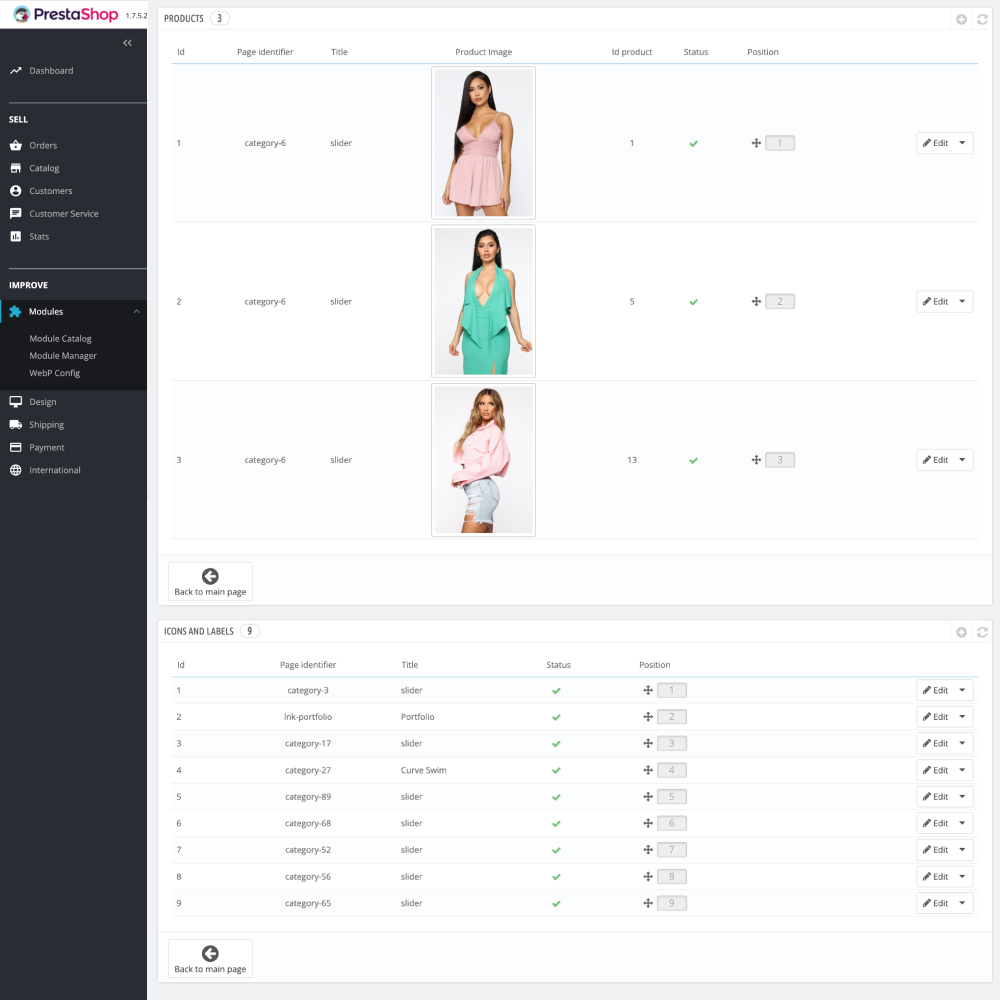Add a new entry in Icons and Labels panel
This screenshot has height=1000, width=1000.
point(962,631)
